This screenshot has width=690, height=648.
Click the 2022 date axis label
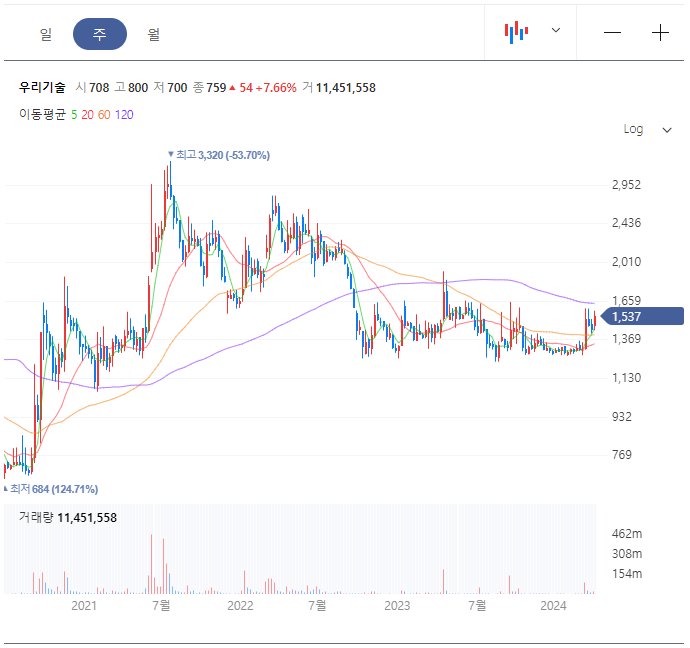point(240,606)
